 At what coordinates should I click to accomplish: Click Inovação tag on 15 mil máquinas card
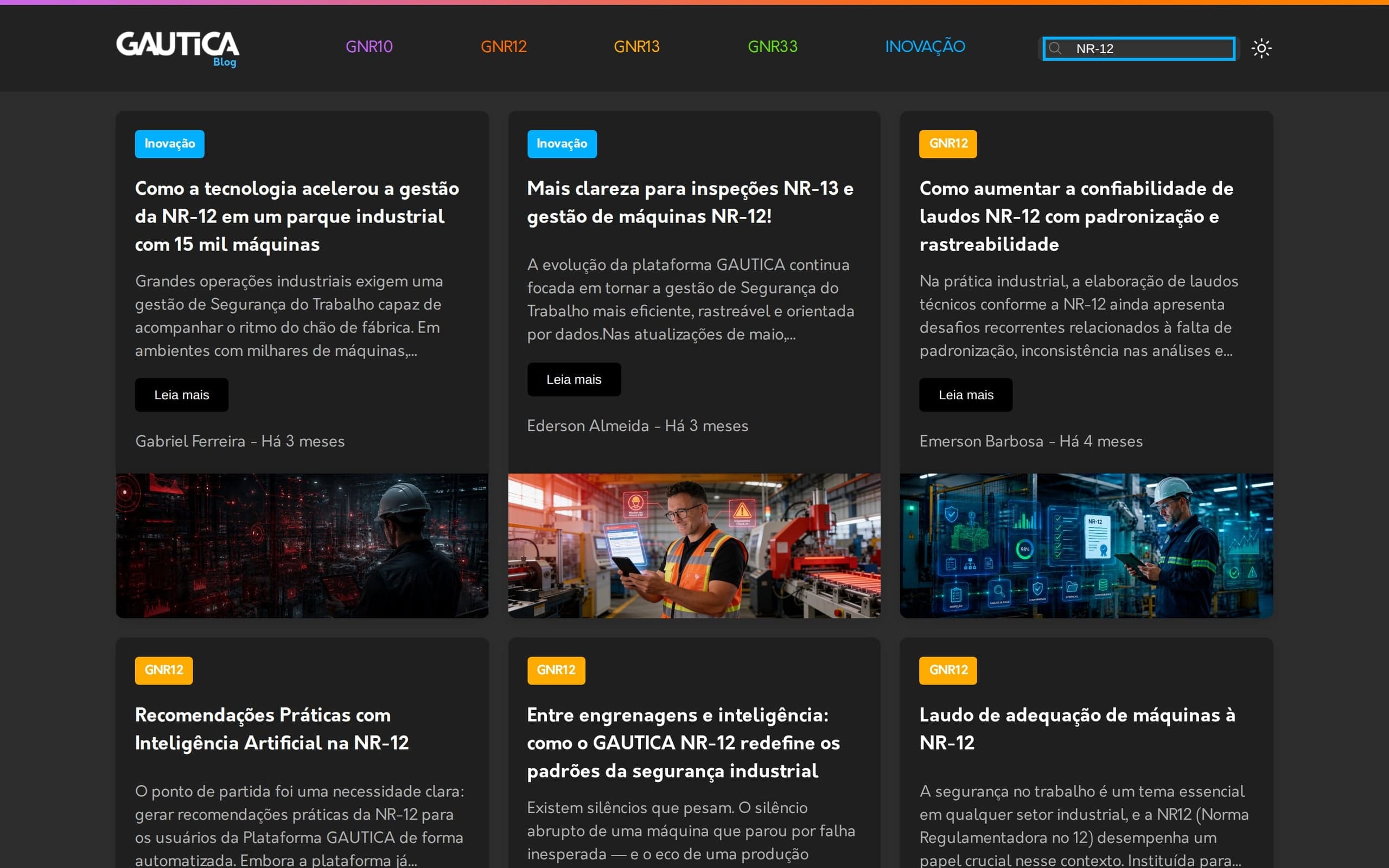169,144
